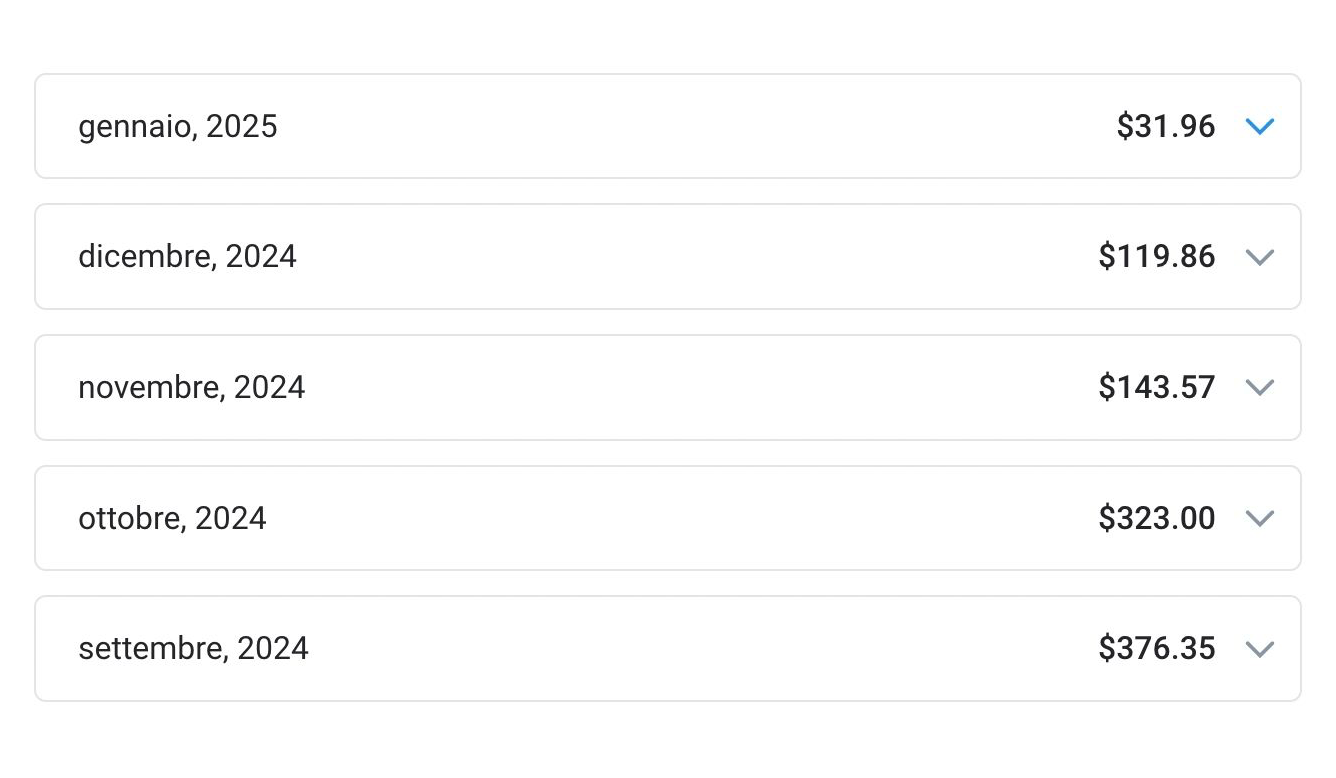
Task: Open the gennaio 2025 row card
Action: pos(668,126)
